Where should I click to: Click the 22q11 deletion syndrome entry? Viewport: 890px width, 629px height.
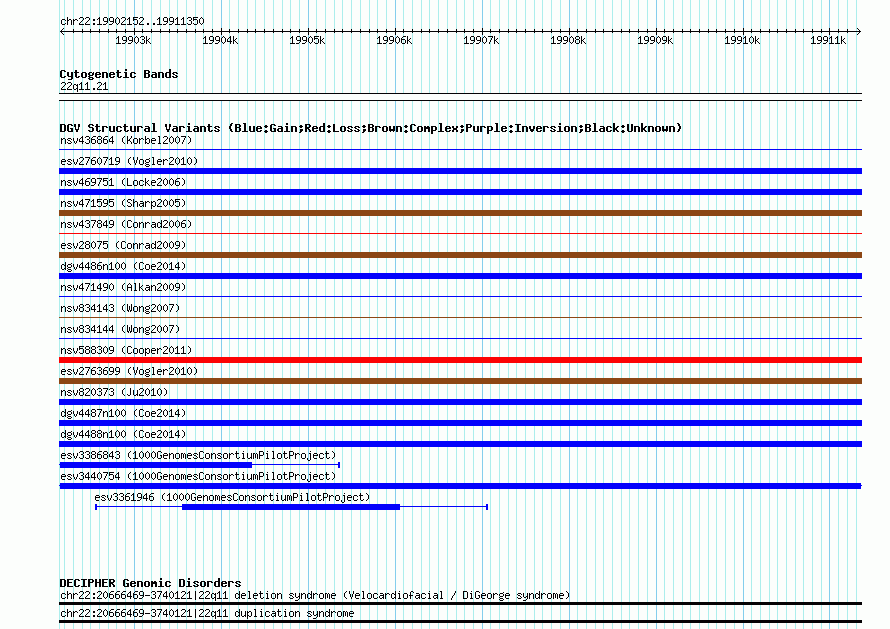315,596
